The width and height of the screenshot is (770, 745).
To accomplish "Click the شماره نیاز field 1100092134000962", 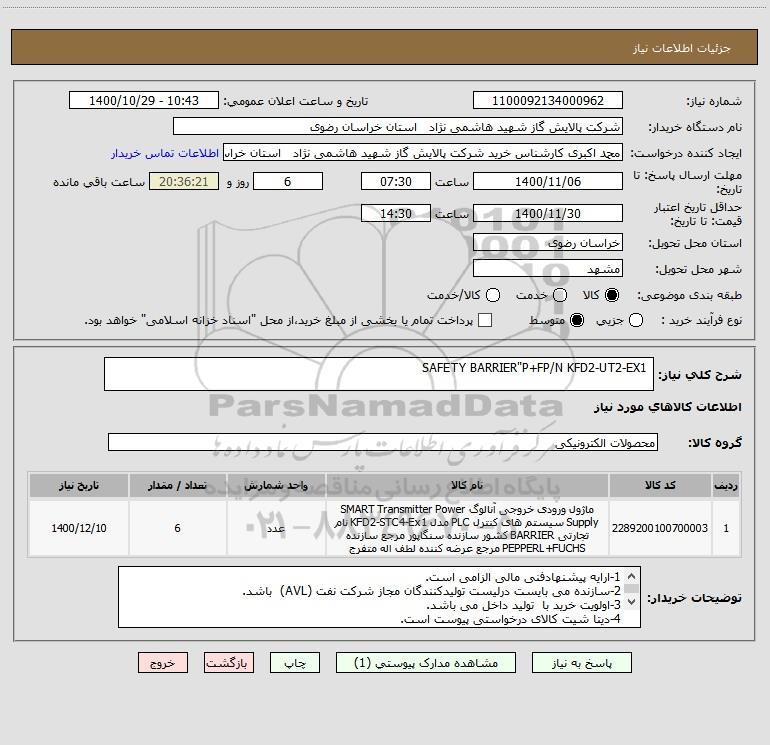I will click(548, 100).
